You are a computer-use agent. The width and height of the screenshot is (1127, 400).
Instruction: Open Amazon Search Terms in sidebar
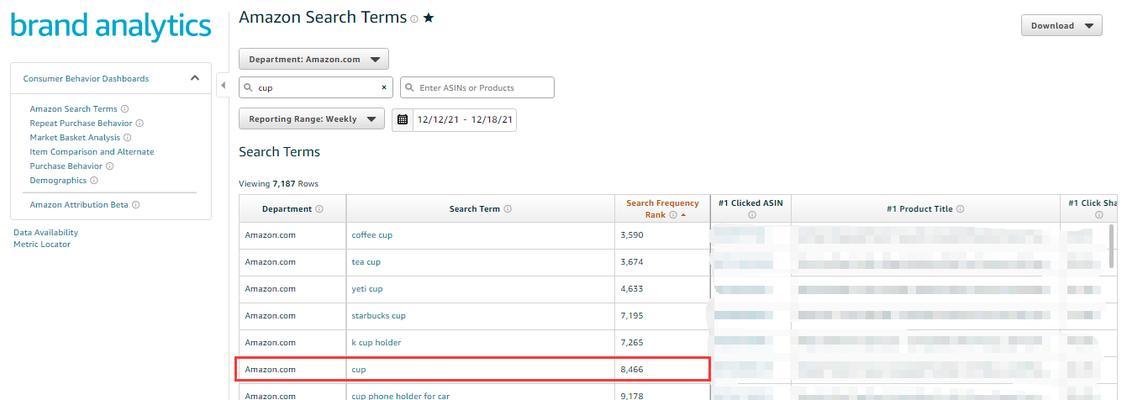(x=73, y=109)
